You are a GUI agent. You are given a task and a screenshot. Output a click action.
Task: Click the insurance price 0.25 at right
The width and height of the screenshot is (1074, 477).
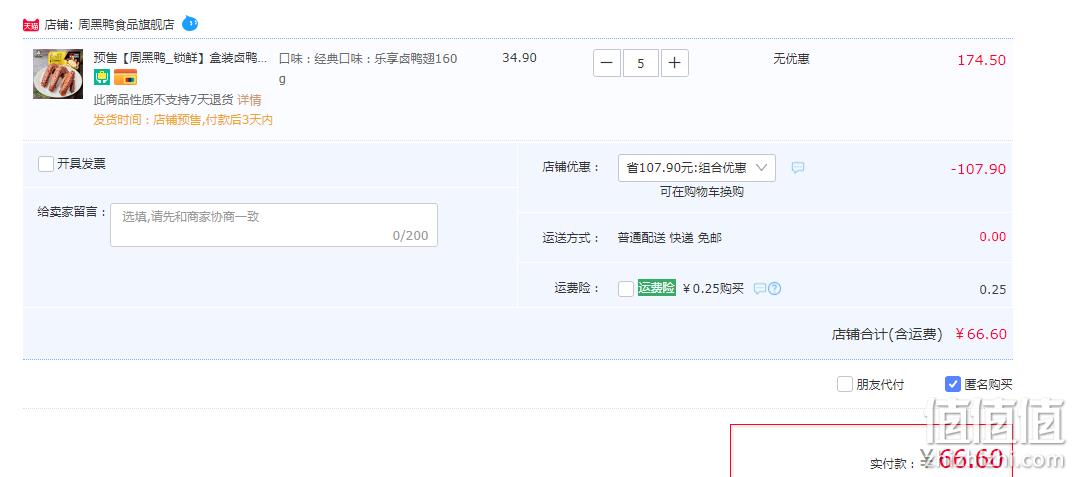(992, 289)
